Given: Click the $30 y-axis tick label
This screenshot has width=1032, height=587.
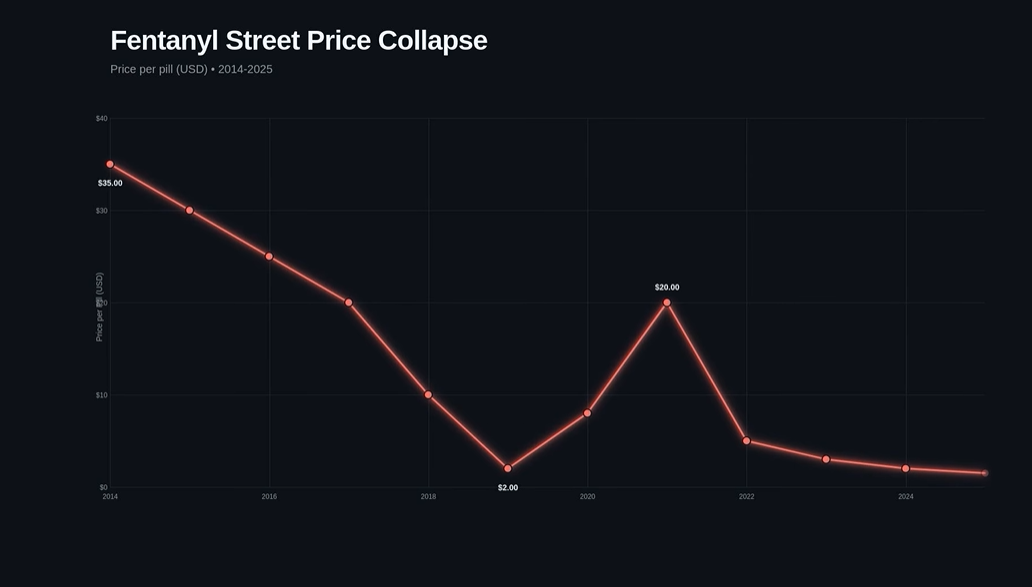Looking at the screenshot, I should [x=102, y=210].
